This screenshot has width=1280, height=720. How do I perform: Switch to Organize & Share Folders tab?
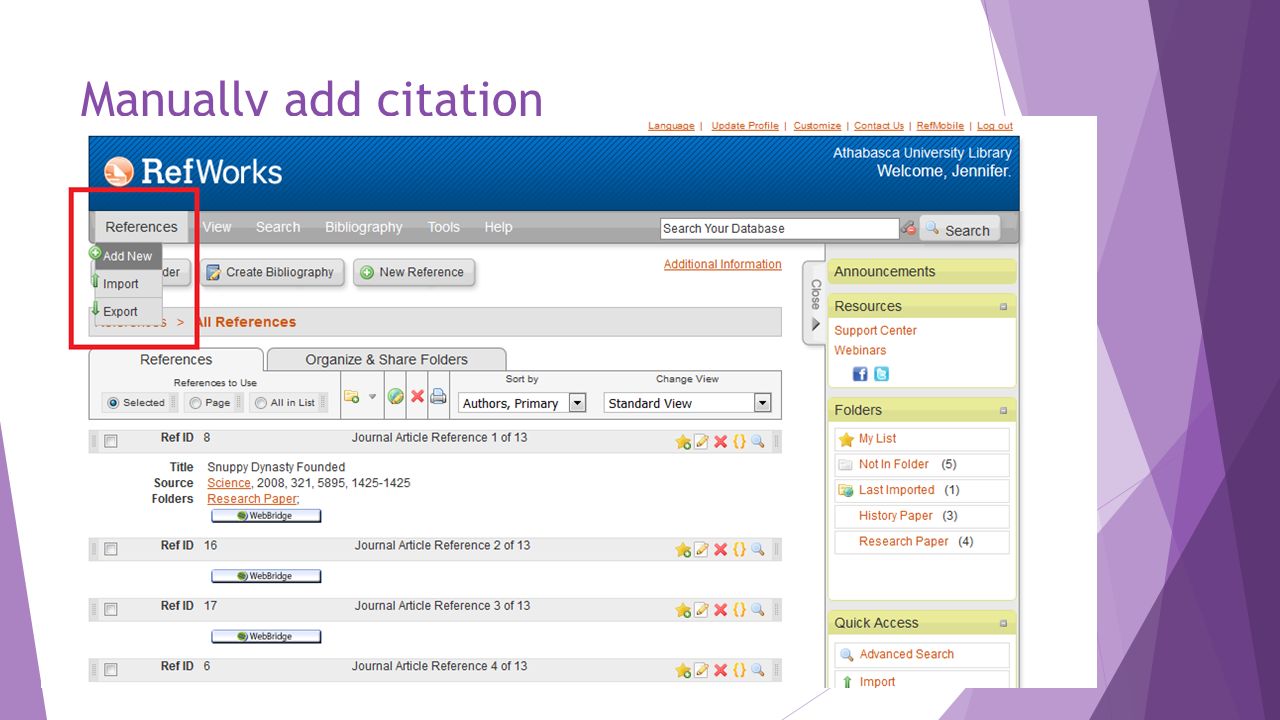(x=386, y=360)
